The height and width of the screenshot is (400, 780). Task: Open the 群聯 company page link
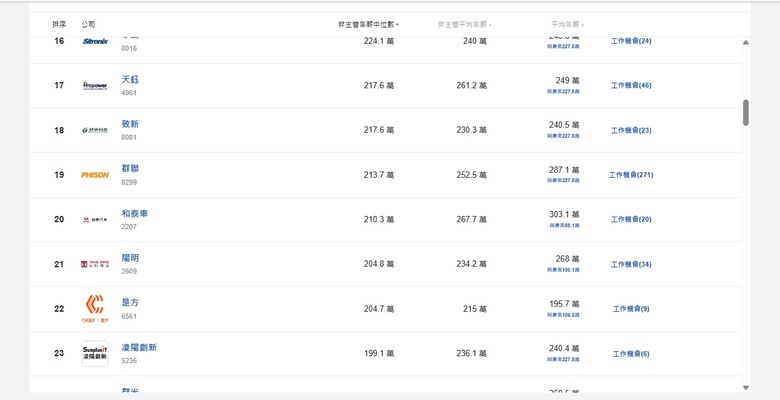[130, 169]
